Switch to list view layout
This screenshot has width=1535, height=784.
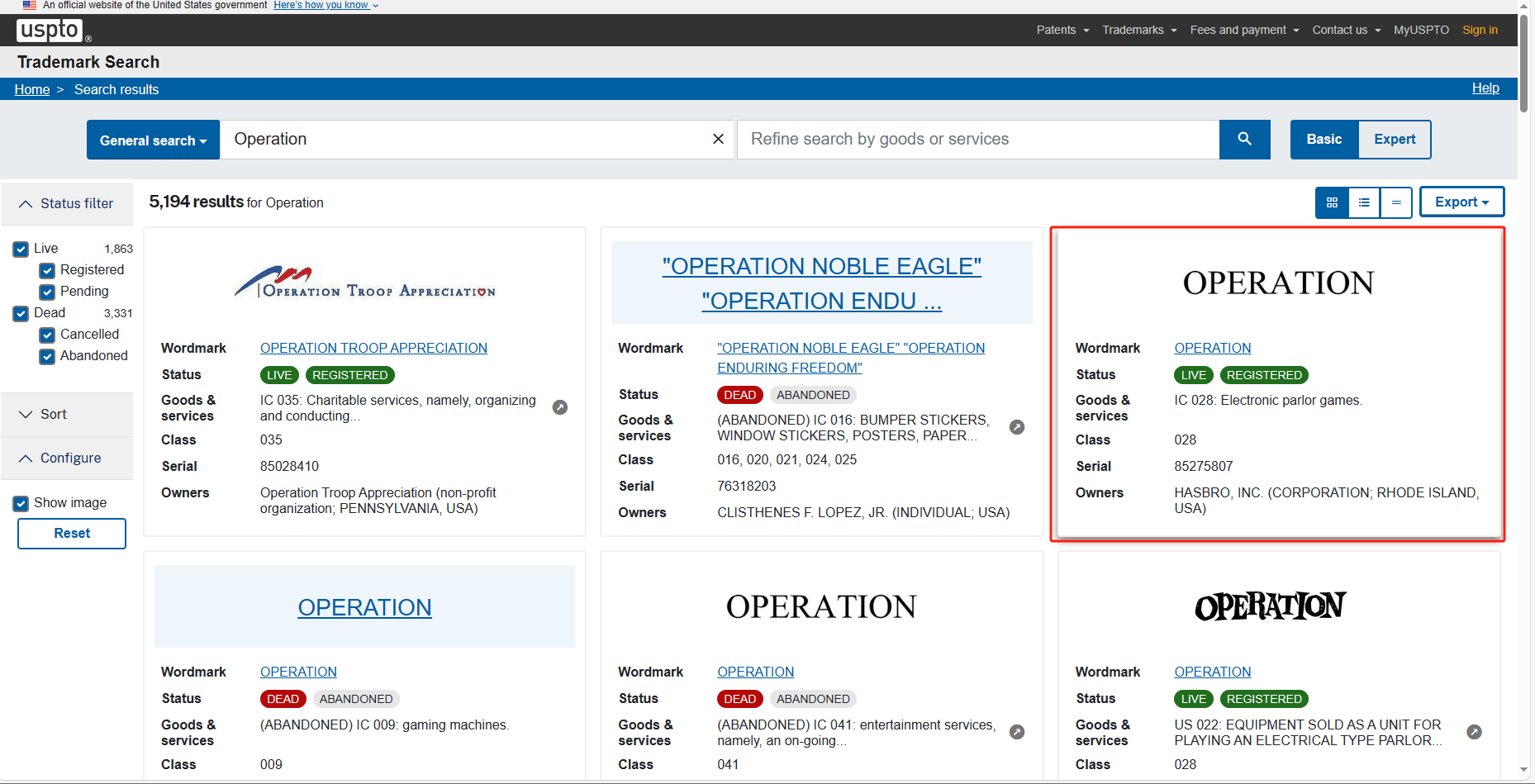pos(1364,202)
